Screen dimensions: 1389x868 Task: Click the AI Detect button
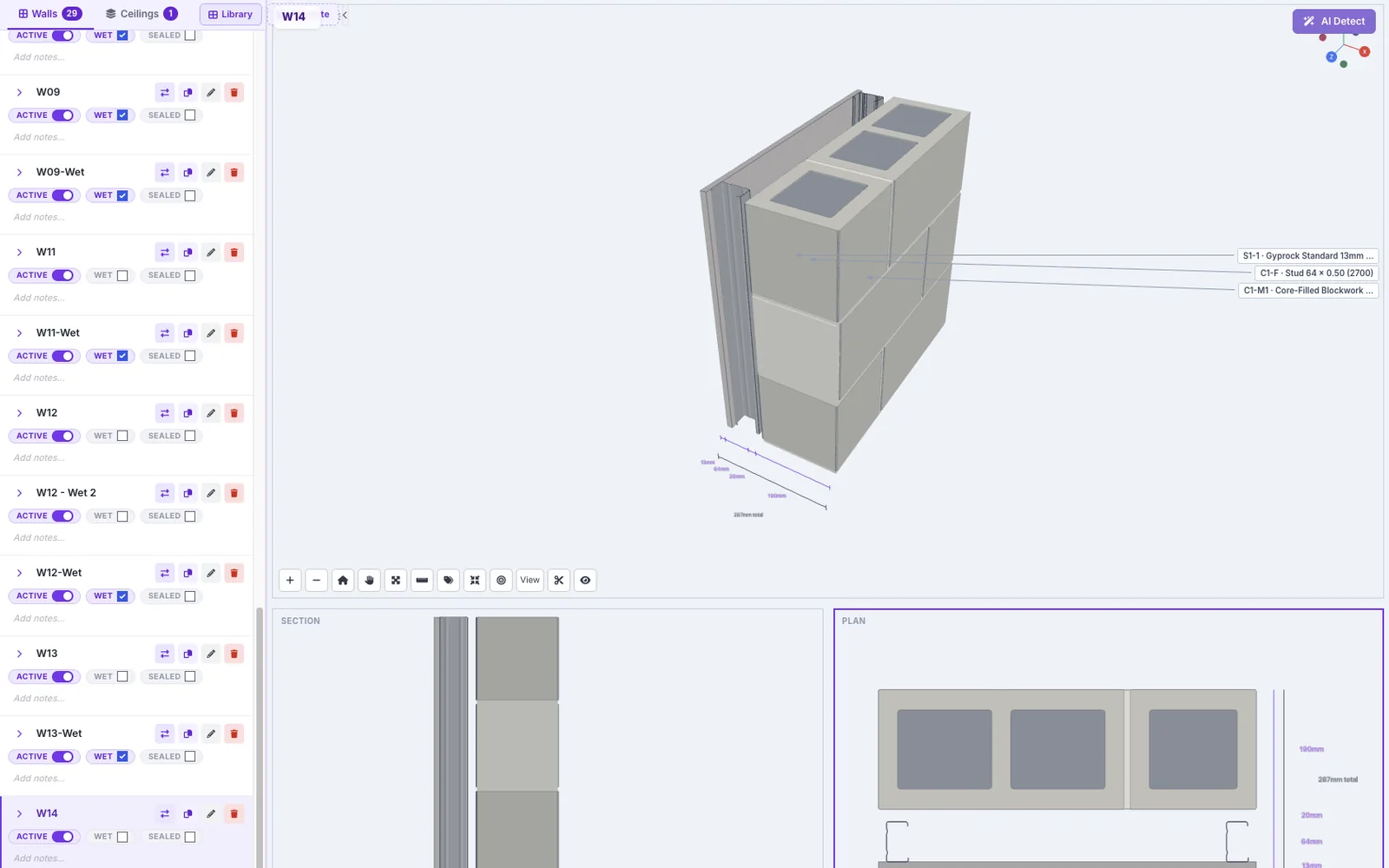point(1333,21)
